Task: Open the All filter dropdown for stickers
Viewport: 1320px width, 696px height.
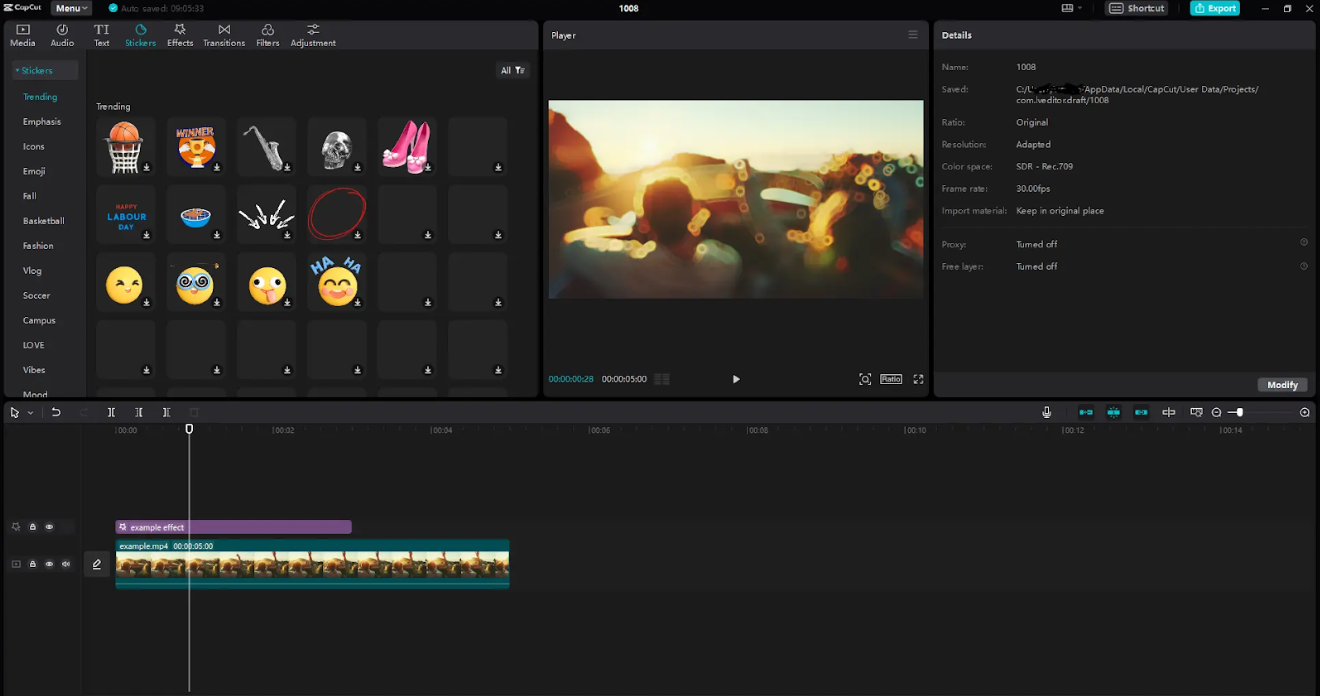Action: pyautogui.click(x=513, y=70)
